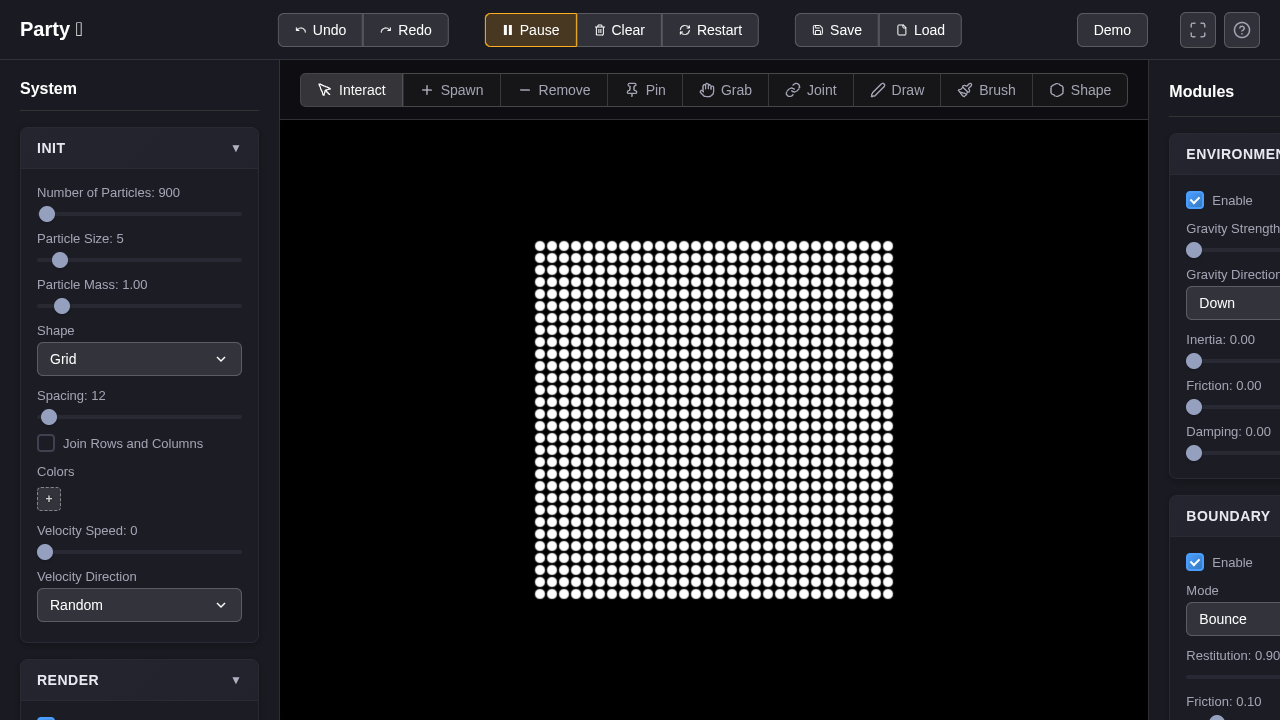Select the Pin tool
The height and width of the screenshot is (720, 1280).
click(645, 90)
